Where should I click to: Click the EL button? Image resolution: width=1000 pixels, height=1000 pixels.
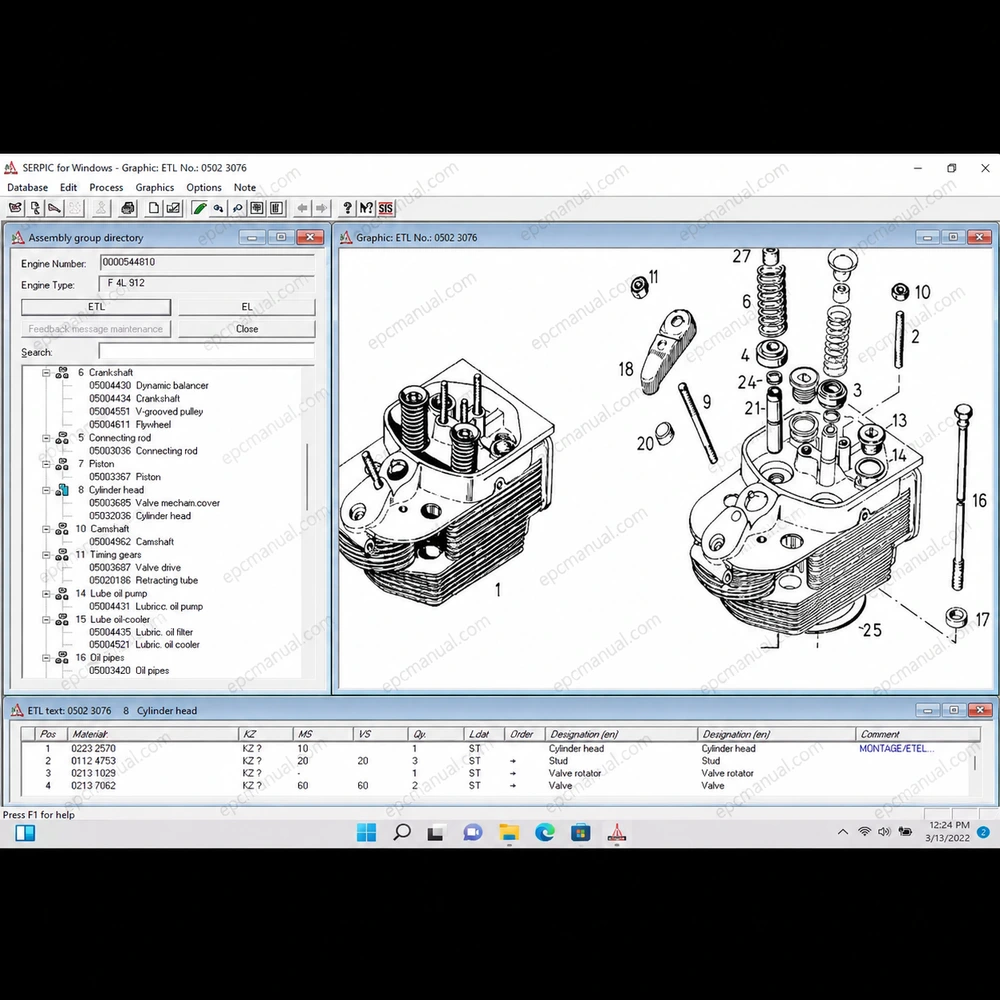tap(247, 307)
